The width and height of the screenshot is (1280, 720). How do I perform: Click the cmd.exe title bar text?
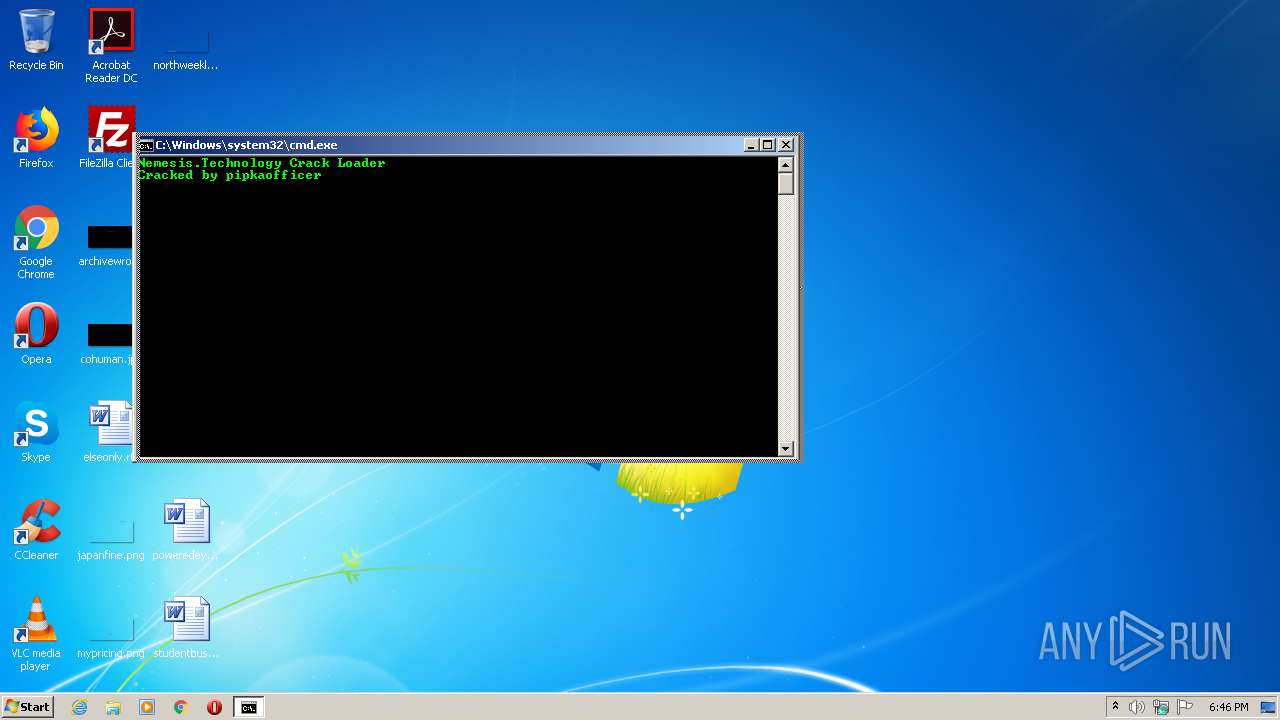(x=246, y=145)
